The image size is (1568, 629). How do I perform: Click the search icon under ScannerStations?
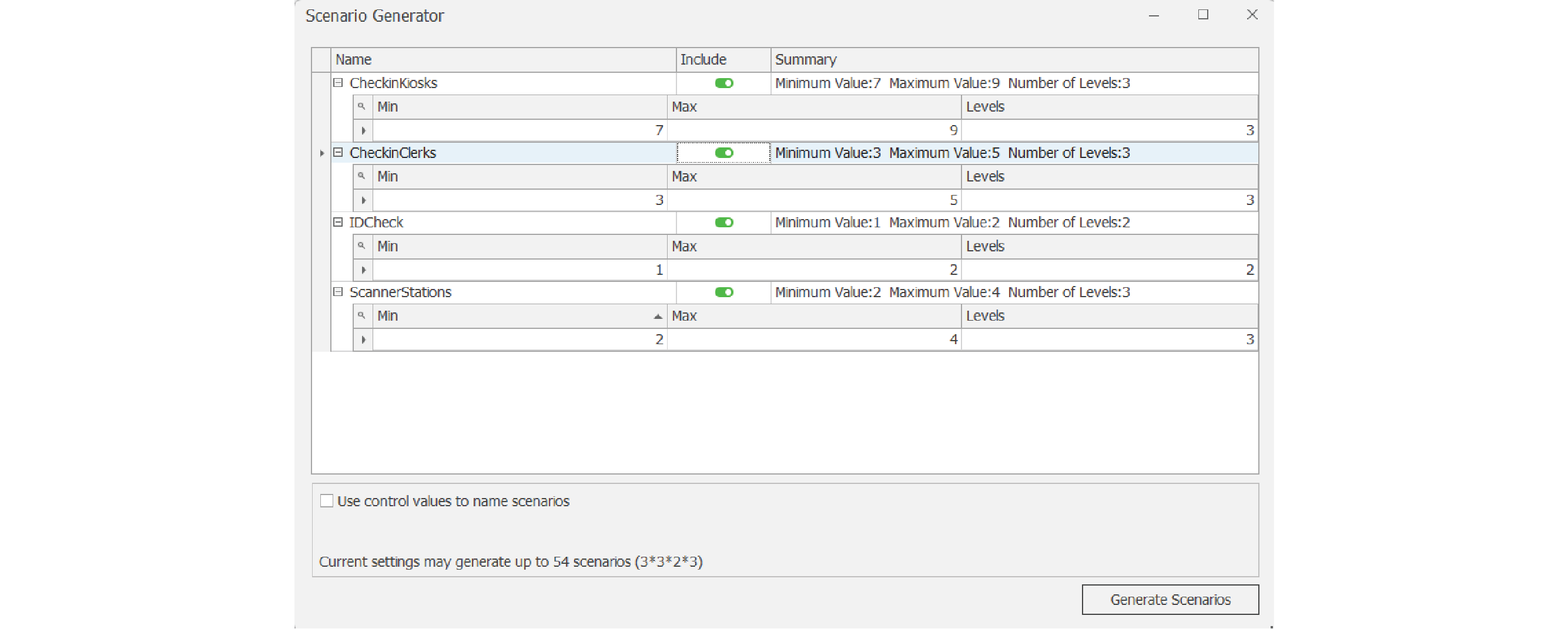[361, 316]
